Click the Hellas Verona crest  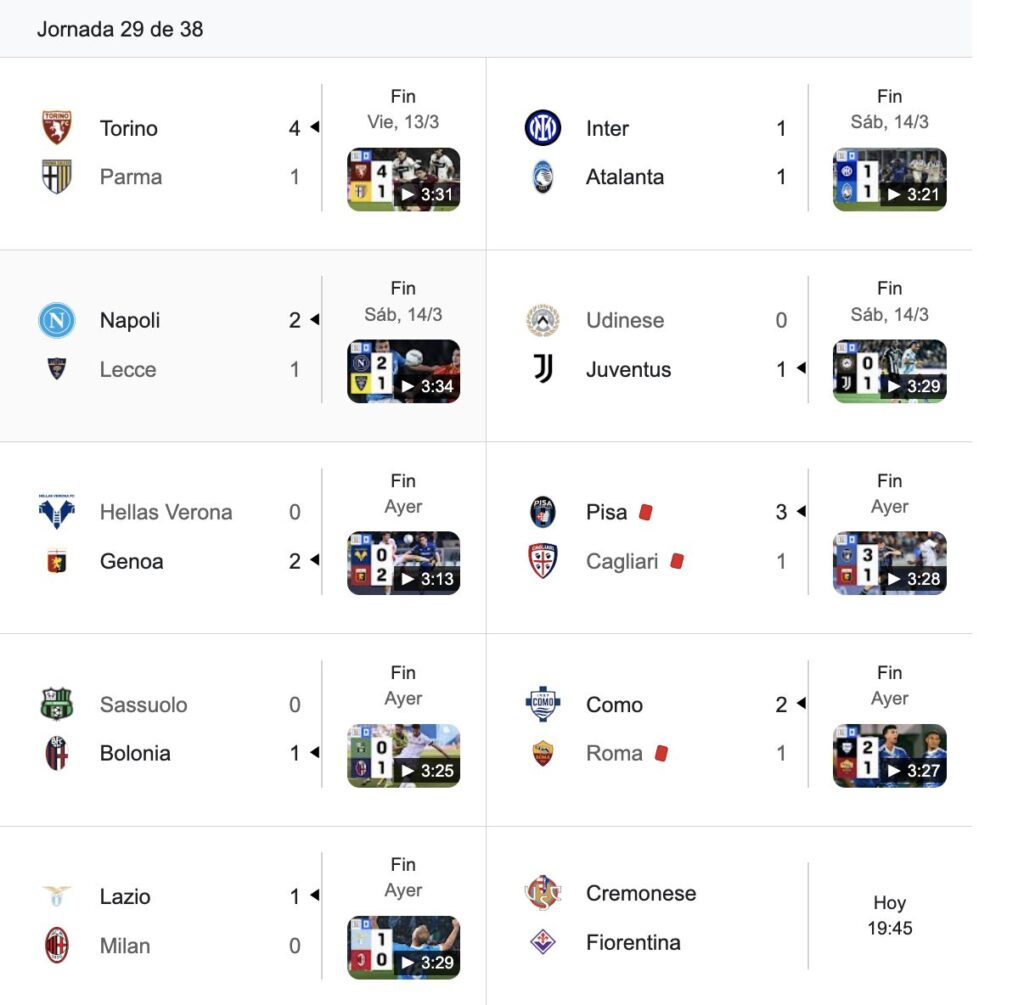(56, 512)
